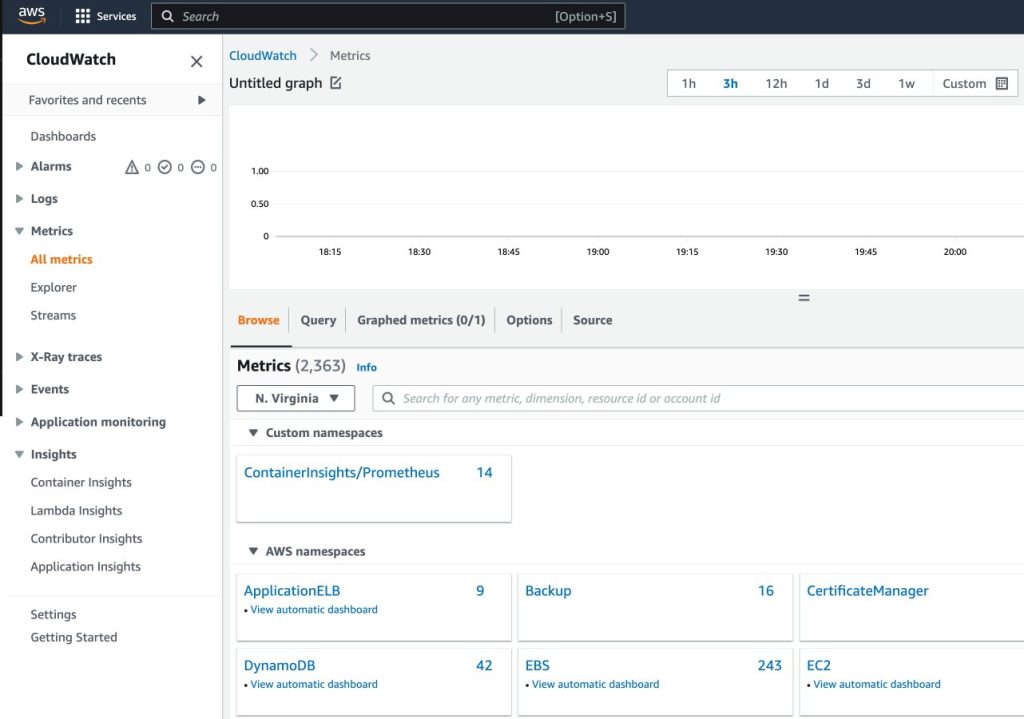Open the DynamoDB namespace
1024x719 pixels.
click(x=280, y=665)
